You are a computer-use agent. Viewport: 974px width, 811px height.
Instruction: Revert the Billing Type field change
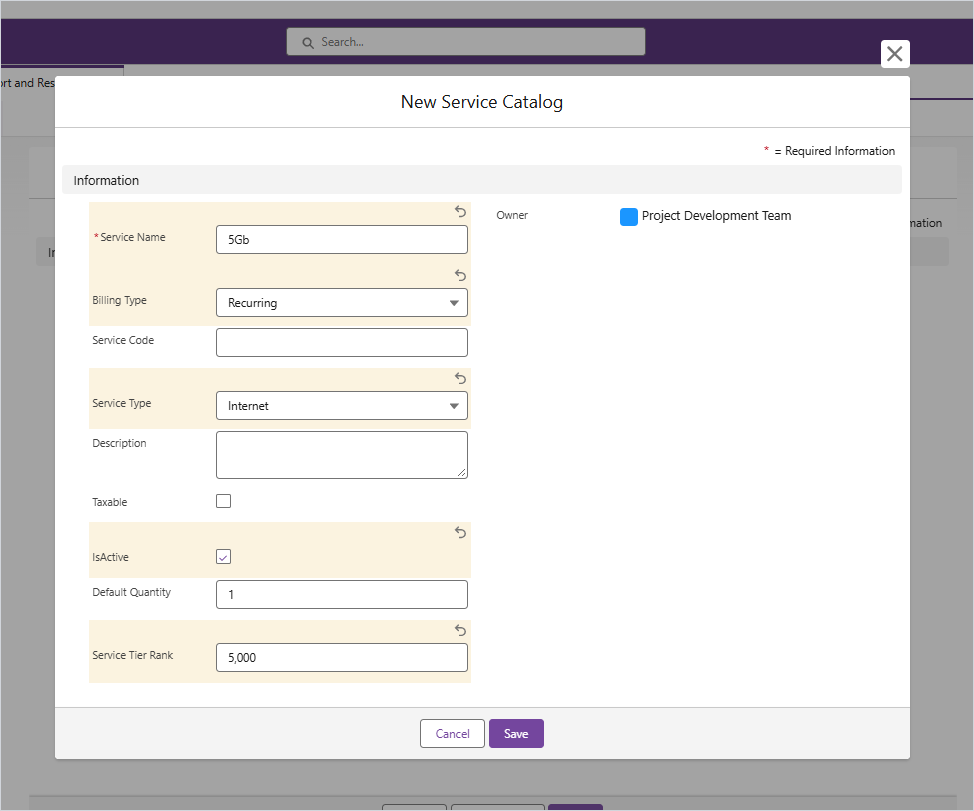460,274
